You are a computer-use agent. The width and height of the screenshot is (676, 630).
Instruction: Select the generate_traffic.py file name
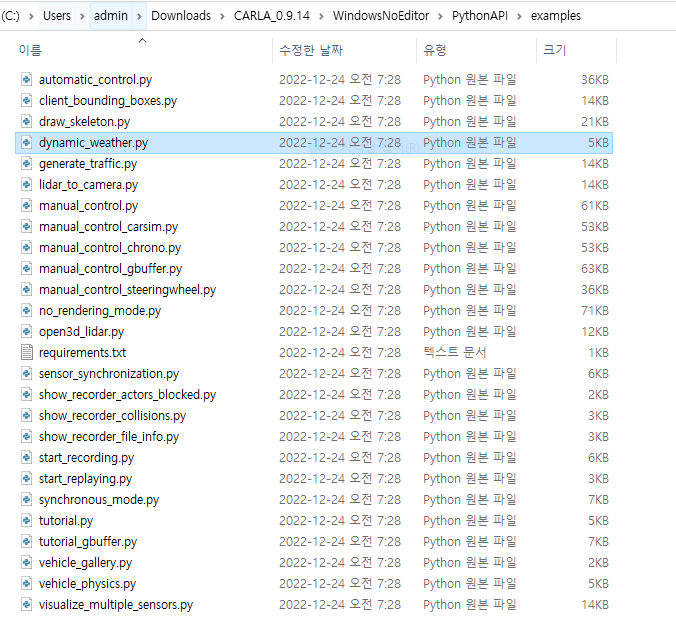pyautogui.click(x=88, y=164)
